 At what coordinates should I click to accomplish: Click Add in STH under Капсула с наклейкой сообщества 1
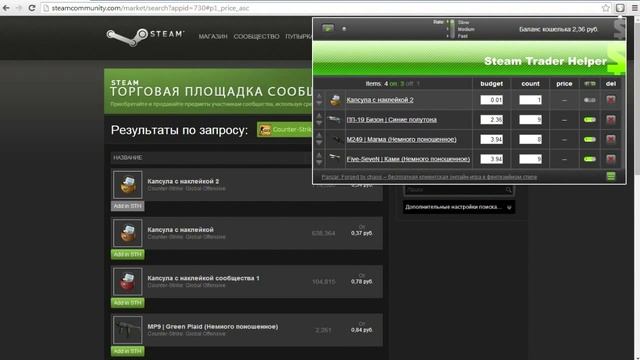[127, 303]
